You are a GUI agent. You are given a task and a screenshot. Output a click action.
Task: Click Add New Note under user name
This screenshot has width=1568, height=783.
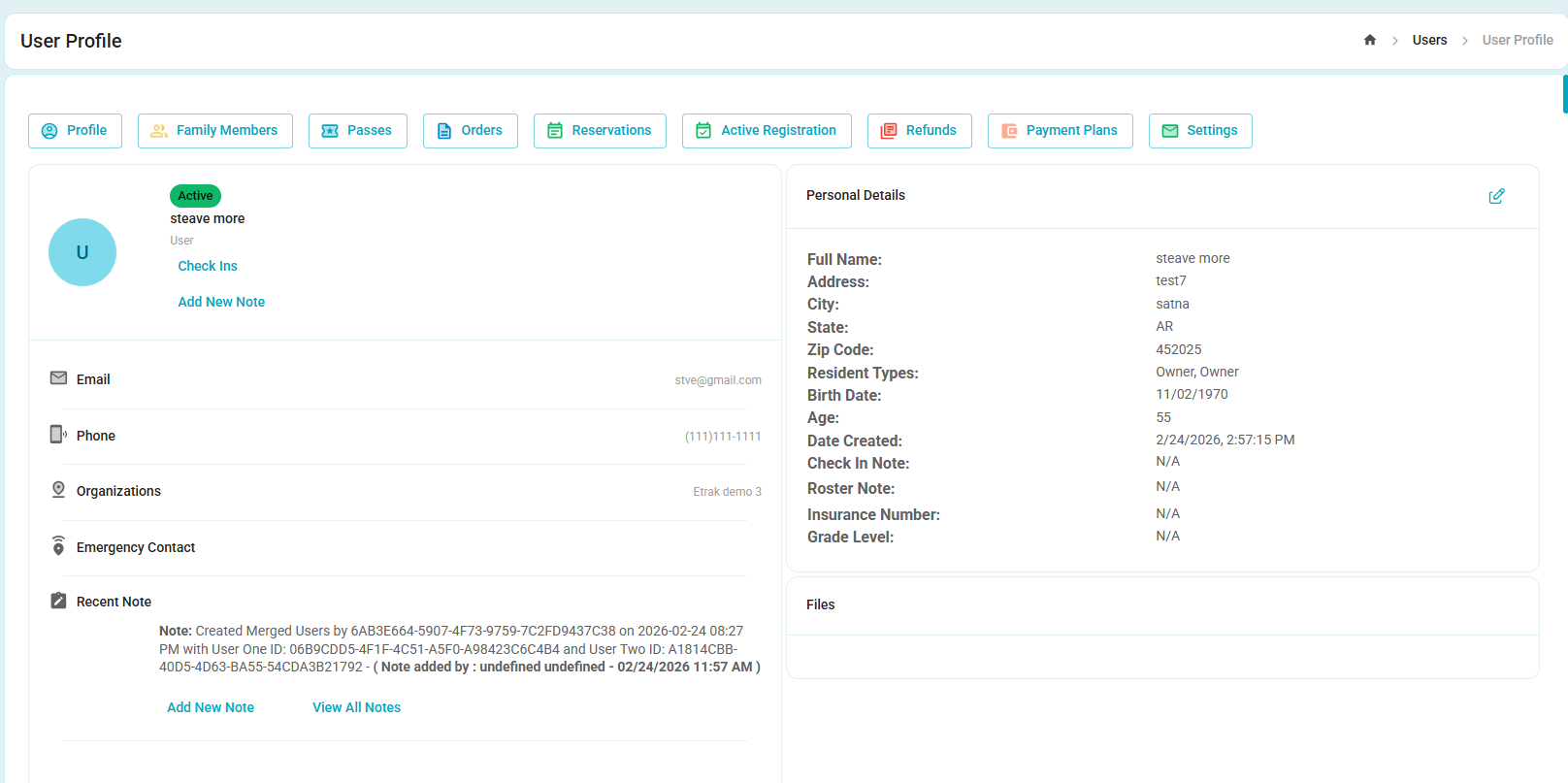point(221,302)
